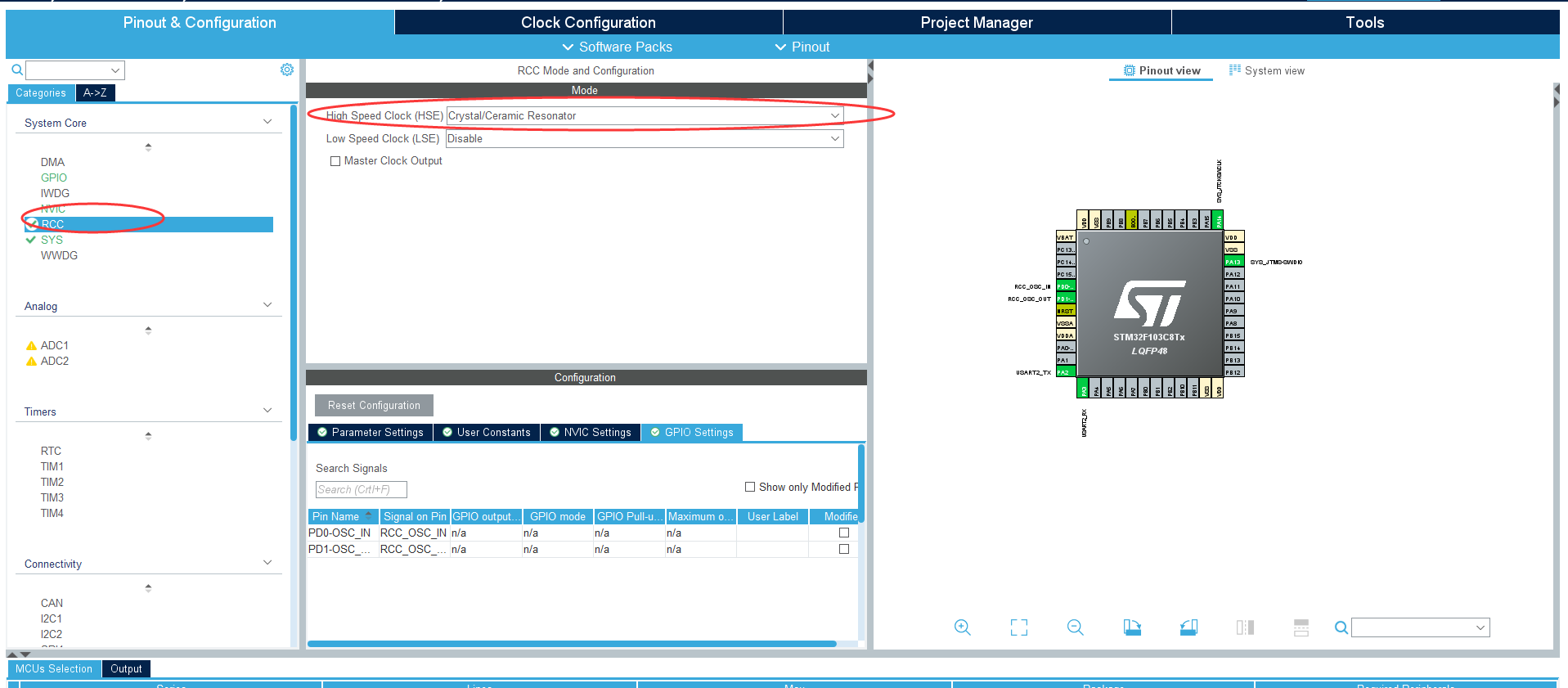Click the horizontal split view icon
1568x688 pixels.
[1301, 627]
